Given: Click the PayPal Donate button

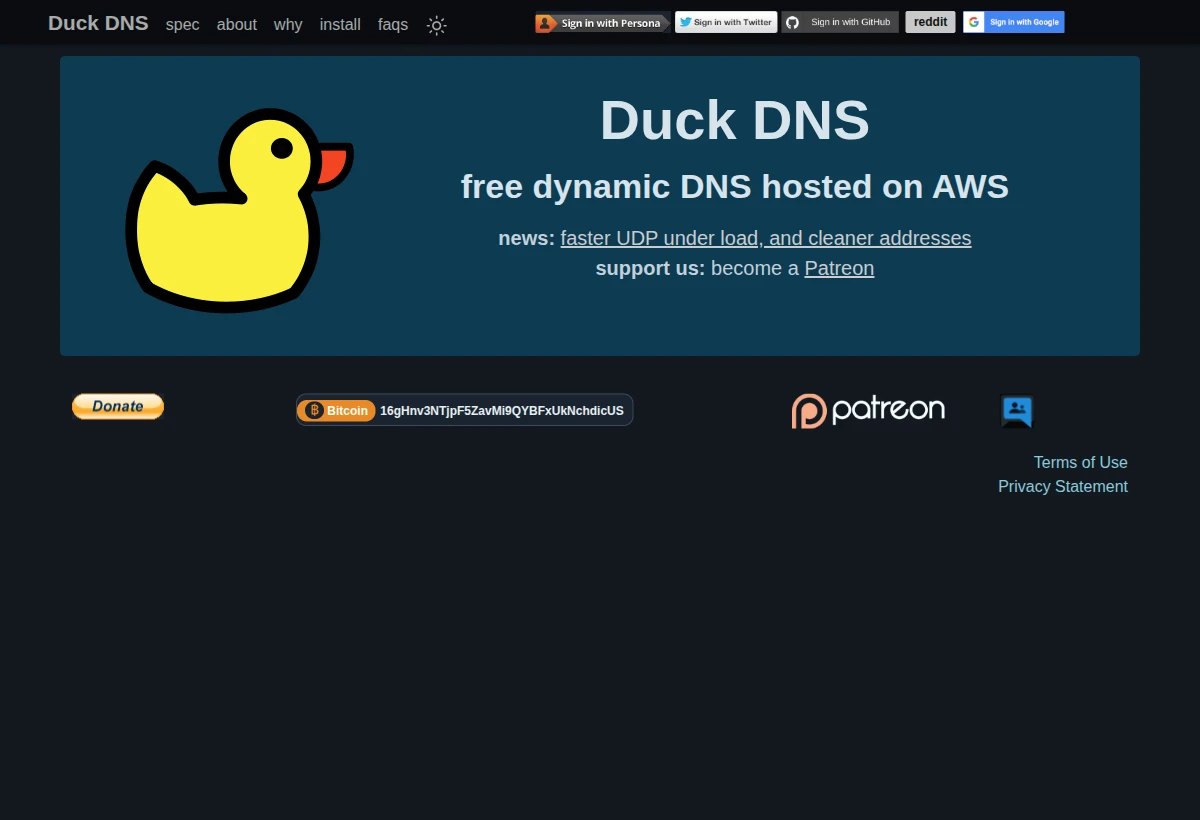Looking at the screenshot, I should [x=118, y=406].
